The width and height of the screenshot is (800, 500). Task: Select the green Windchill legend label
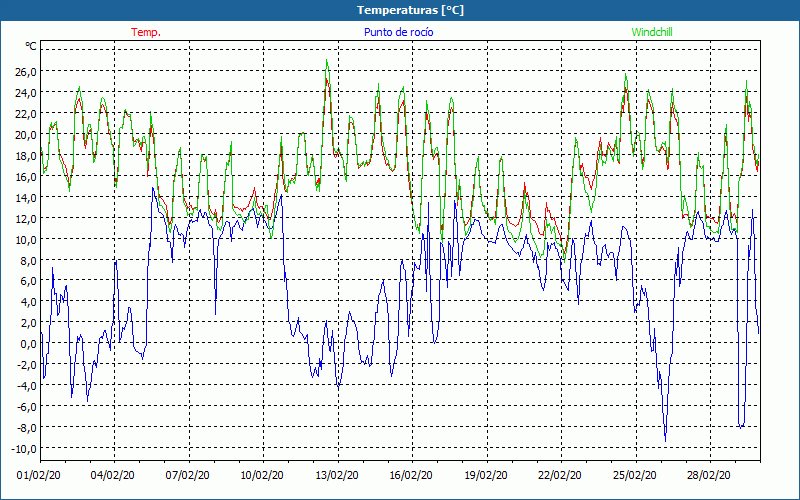point(652,32)
